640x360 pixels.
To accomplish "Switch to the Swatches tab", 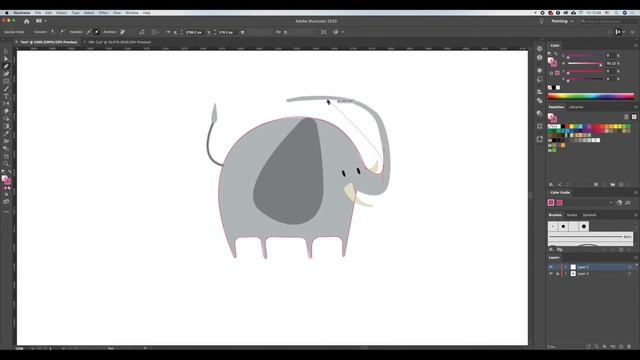I will [x=556, y=107].
